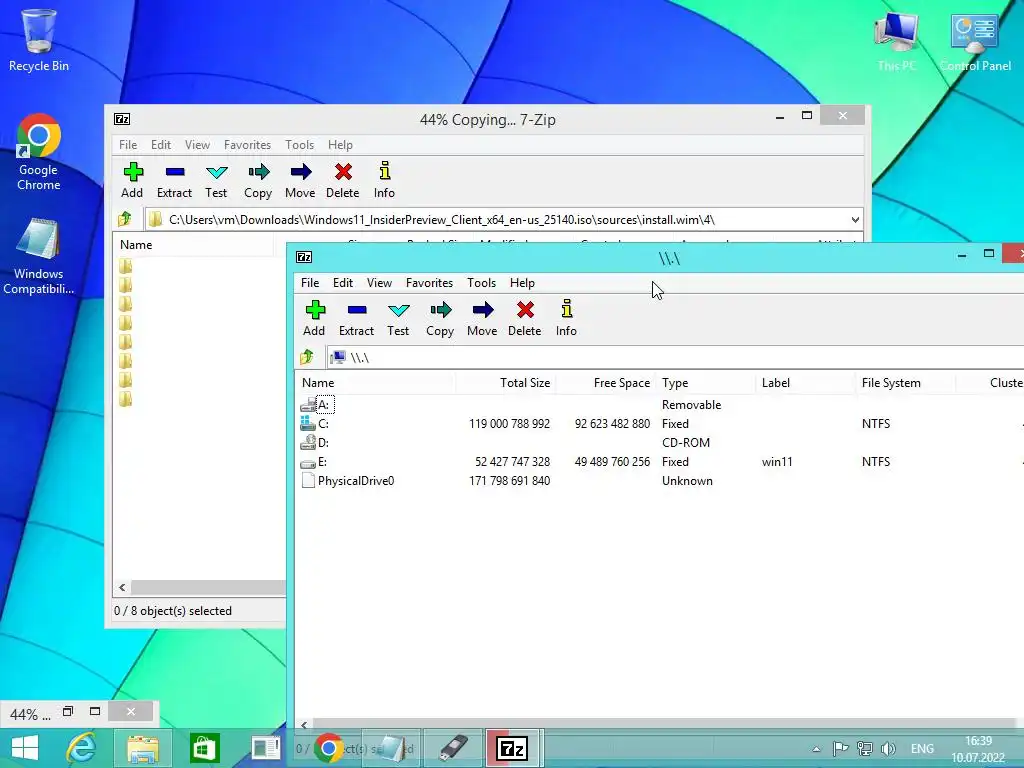
Task: Click up-folder arrow in Copying 7-Zip window
Action: (125, 219)
